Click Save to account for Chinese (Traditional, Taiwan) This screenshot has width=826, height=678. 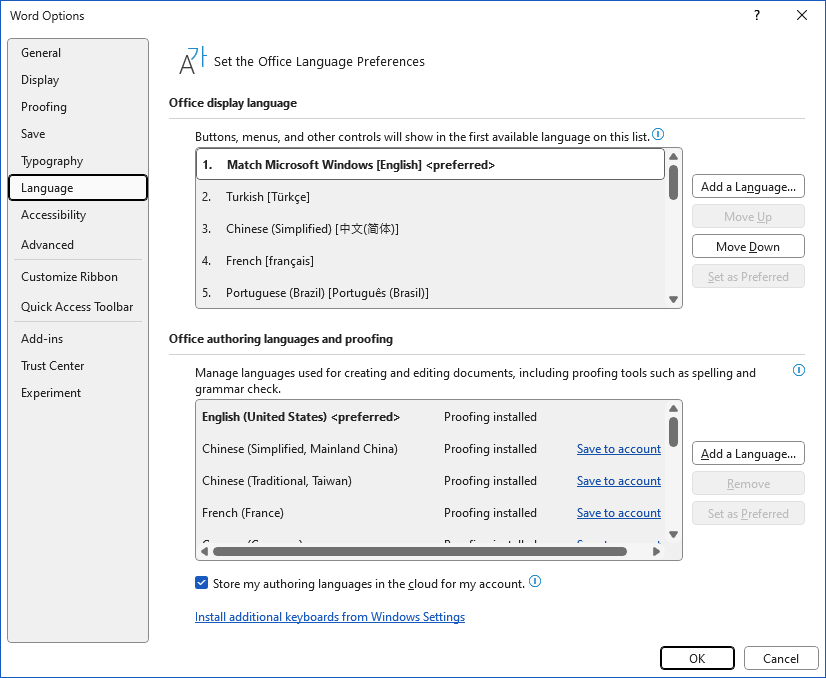(x=618, y=481)
